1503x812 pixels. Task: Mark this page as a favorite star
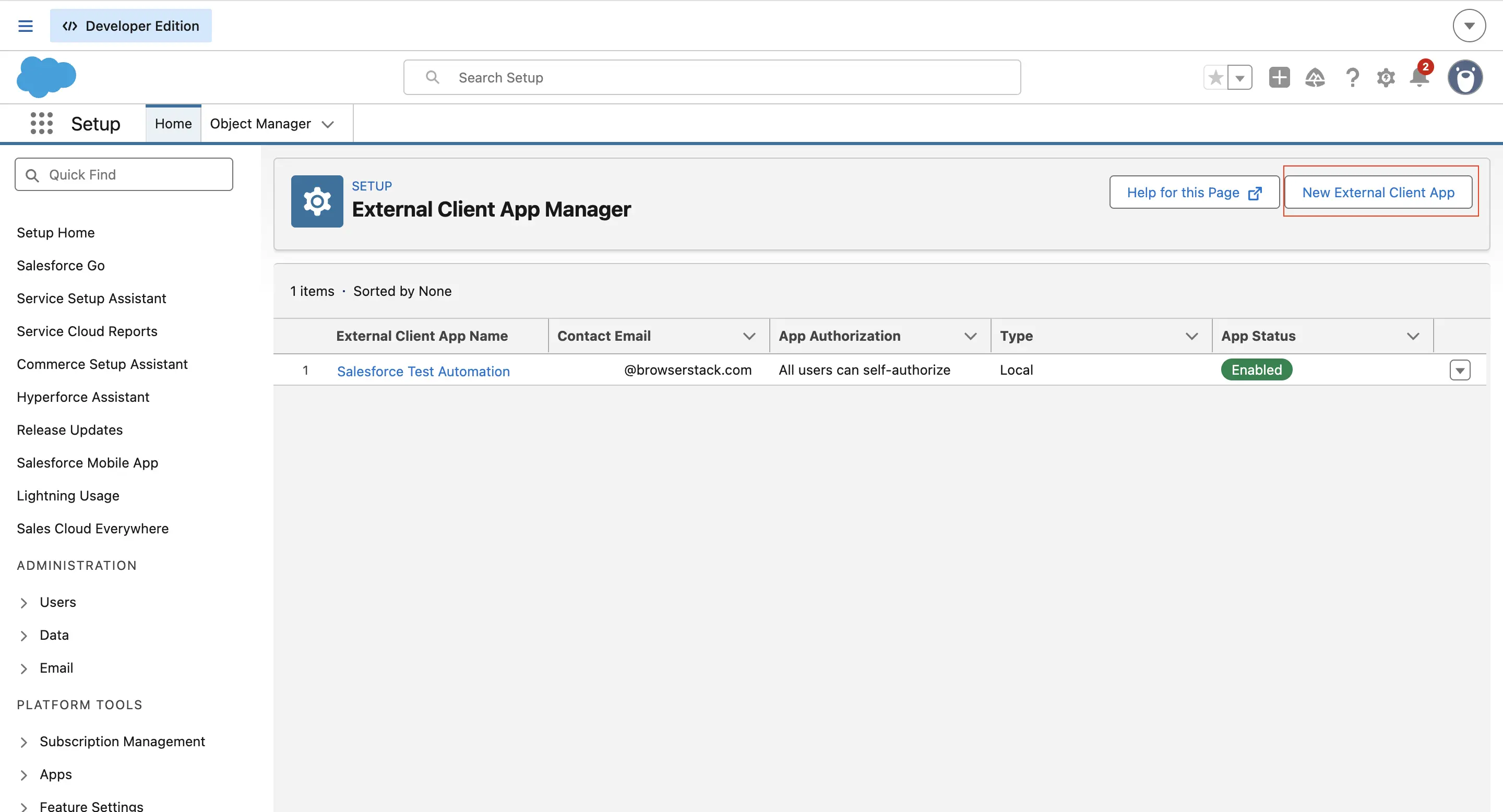1215,77
